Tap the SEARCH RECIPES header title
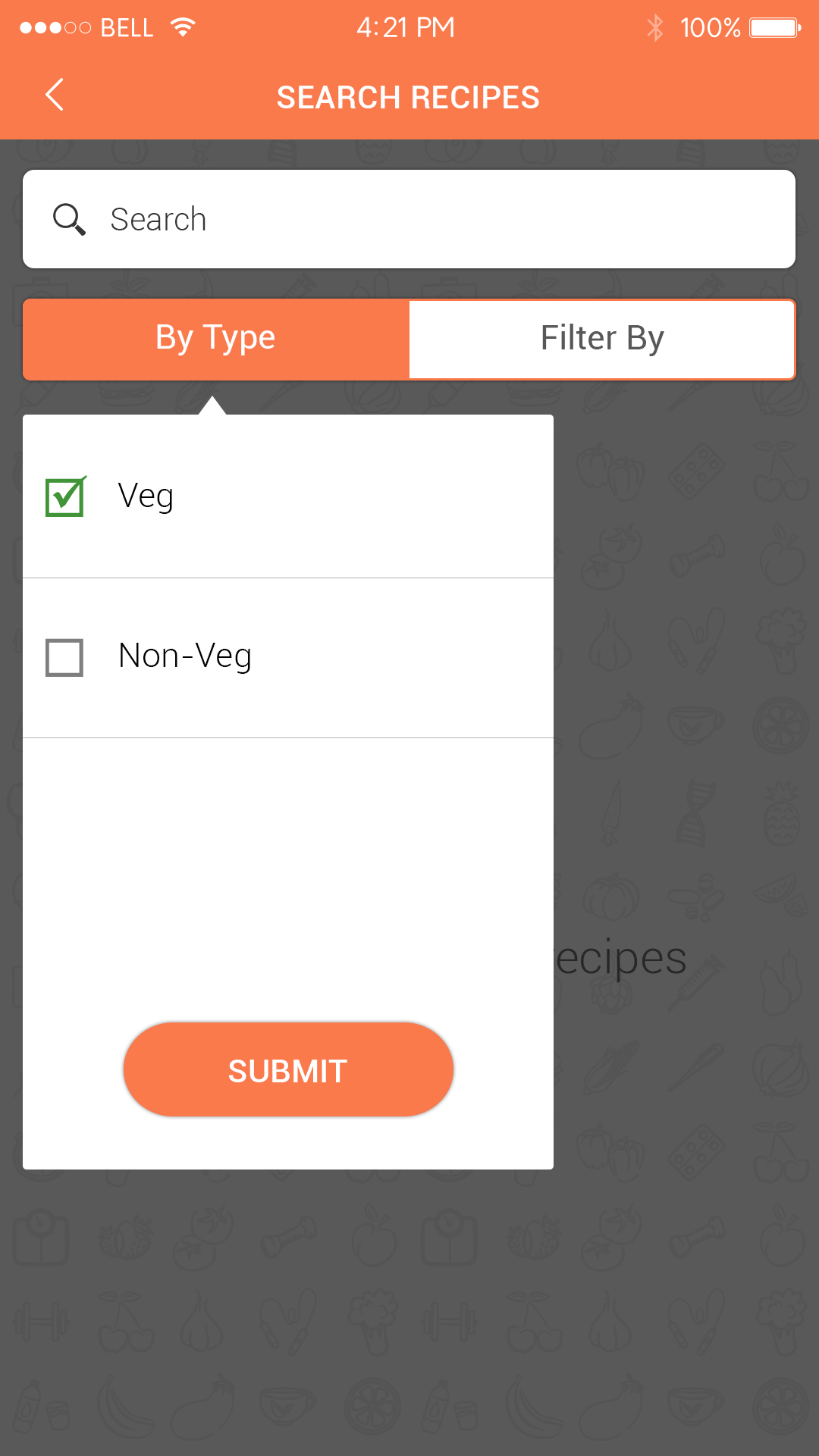This screenshot has width=819, height=1456. (x=408, y=98)
